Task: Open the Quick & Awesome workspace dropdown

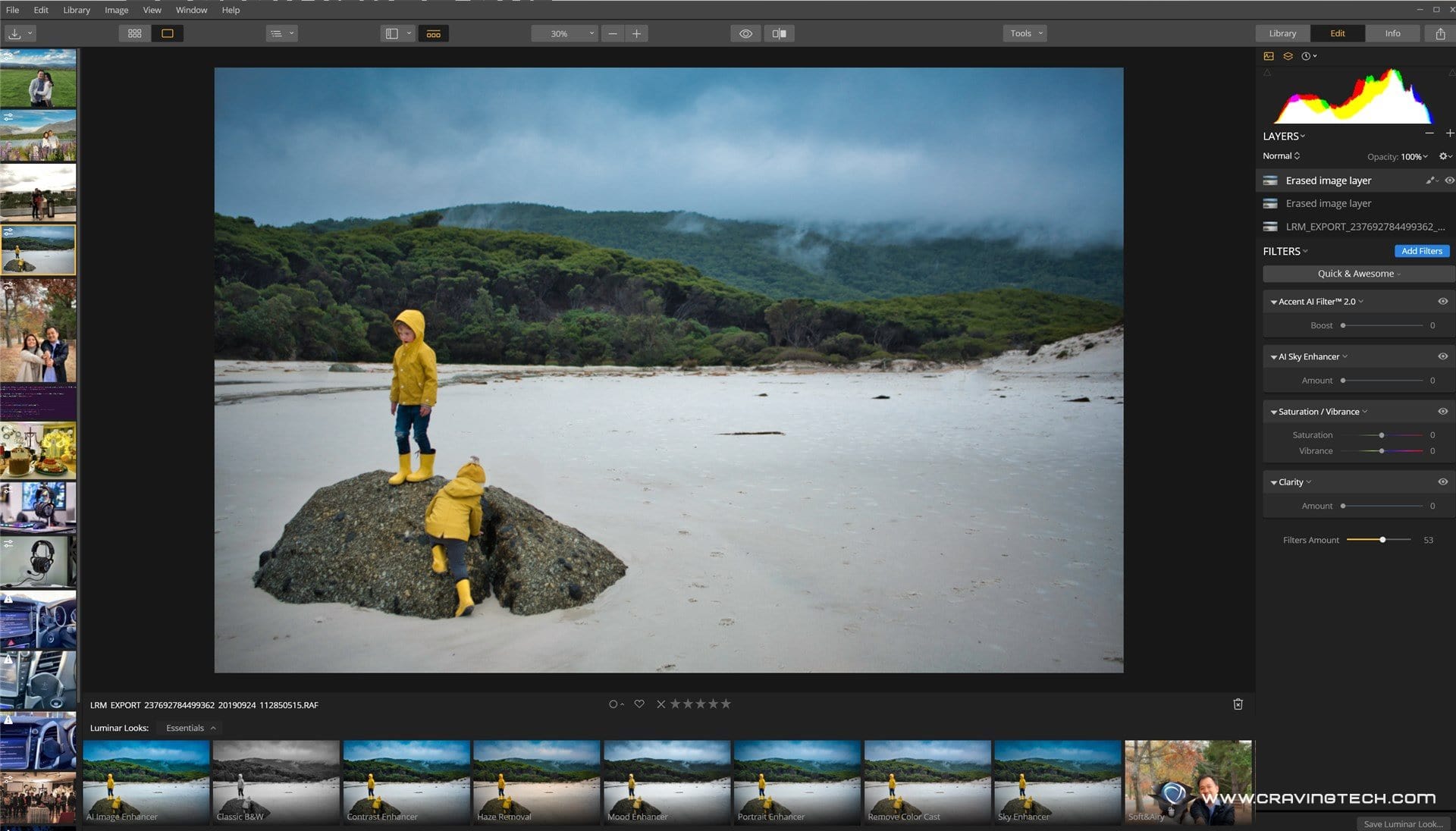Action: click(x=1358, y=274)
